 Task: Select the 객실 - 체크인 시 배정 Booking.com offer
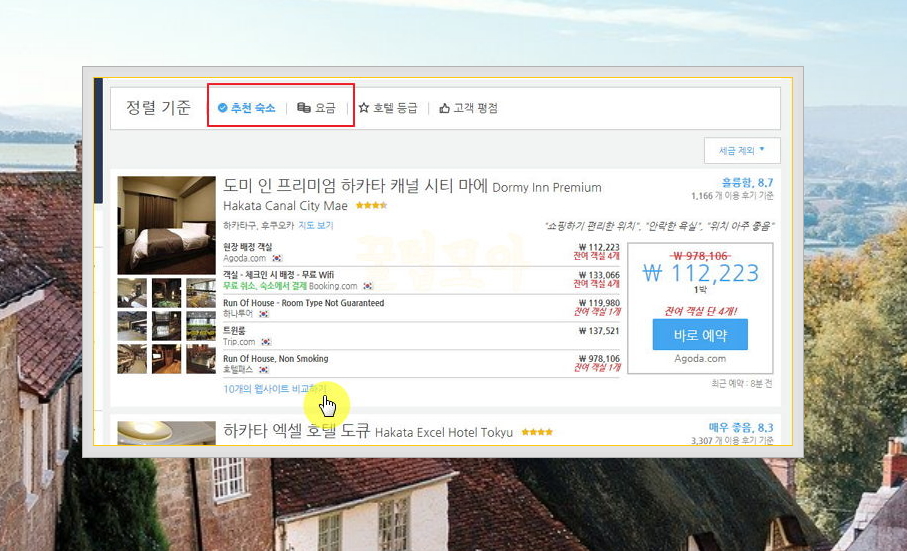(x=421, y=280)
